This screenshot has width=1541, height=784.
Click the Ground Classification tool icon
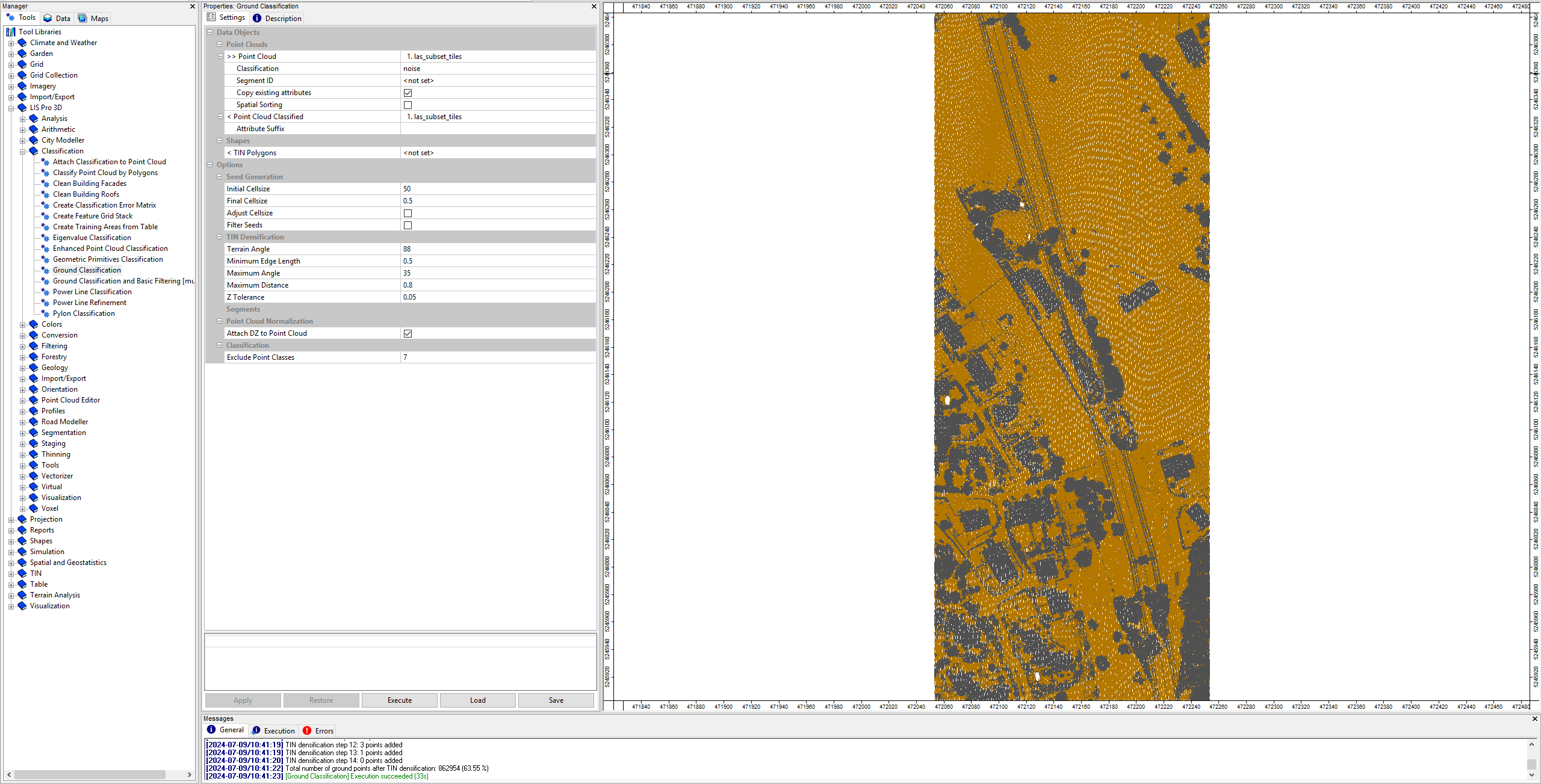(45, 270)
